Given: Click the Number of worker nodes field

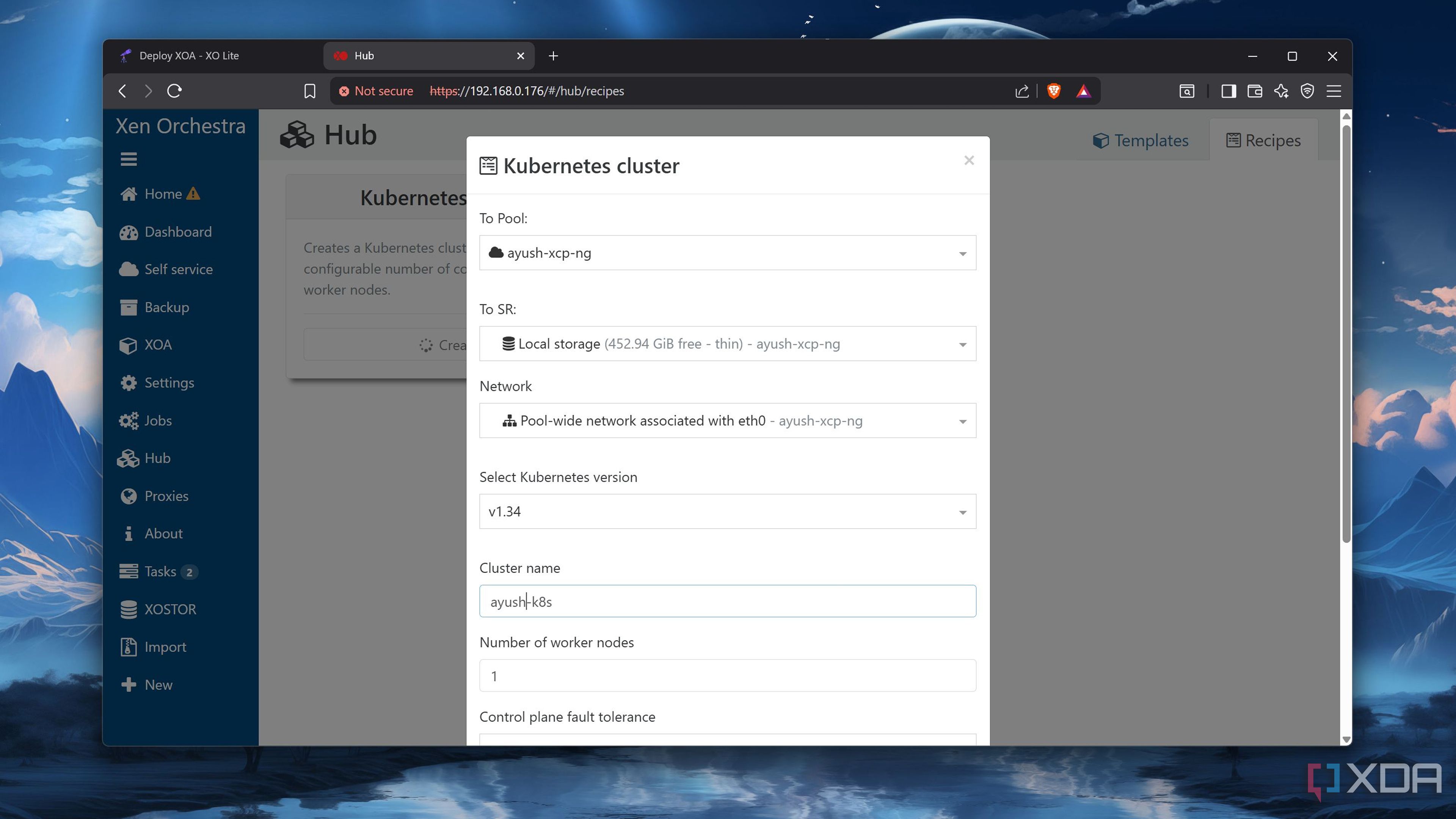Looking at the screenshot, I should tap(728, 676).
